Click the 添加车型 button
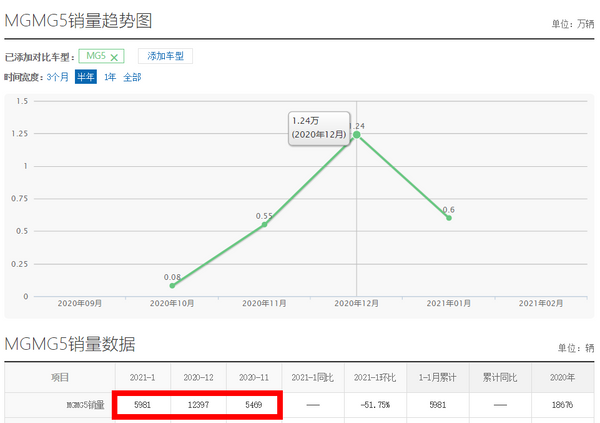 click(165, 56)
